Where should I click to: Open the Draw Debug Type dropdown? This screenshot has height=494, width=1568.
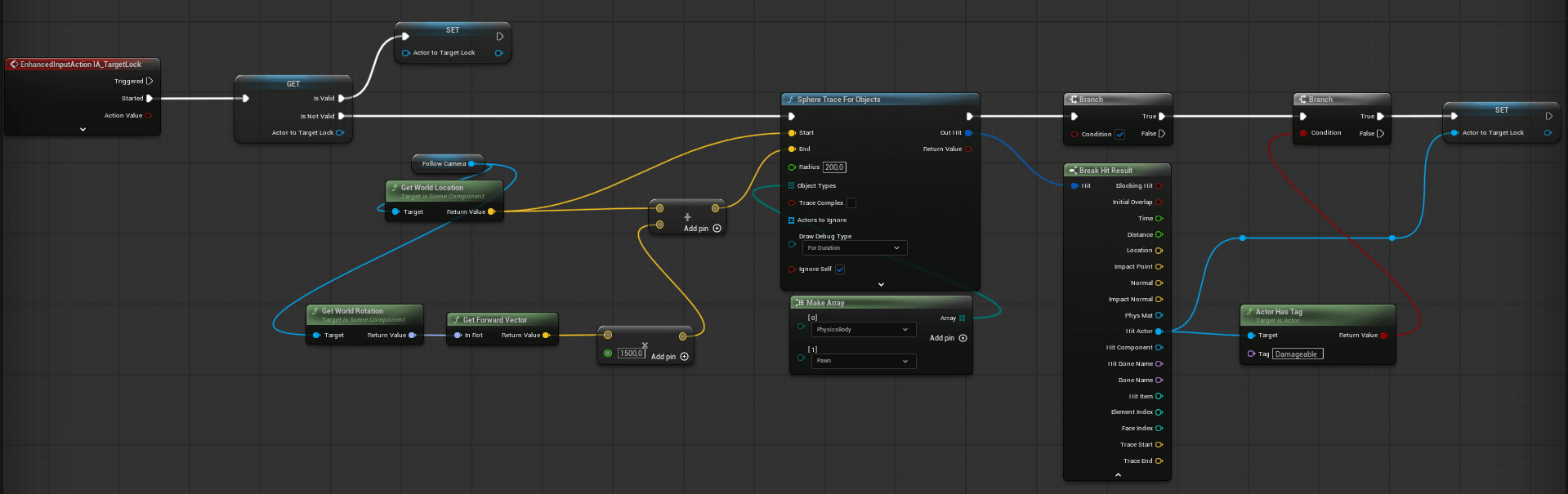click(855, 247)
